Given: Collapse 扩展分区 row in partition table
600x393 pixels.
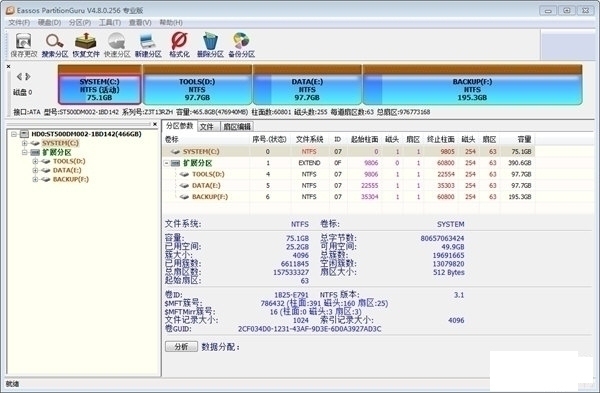Looking at the screenshot, I should pos(167,163).
